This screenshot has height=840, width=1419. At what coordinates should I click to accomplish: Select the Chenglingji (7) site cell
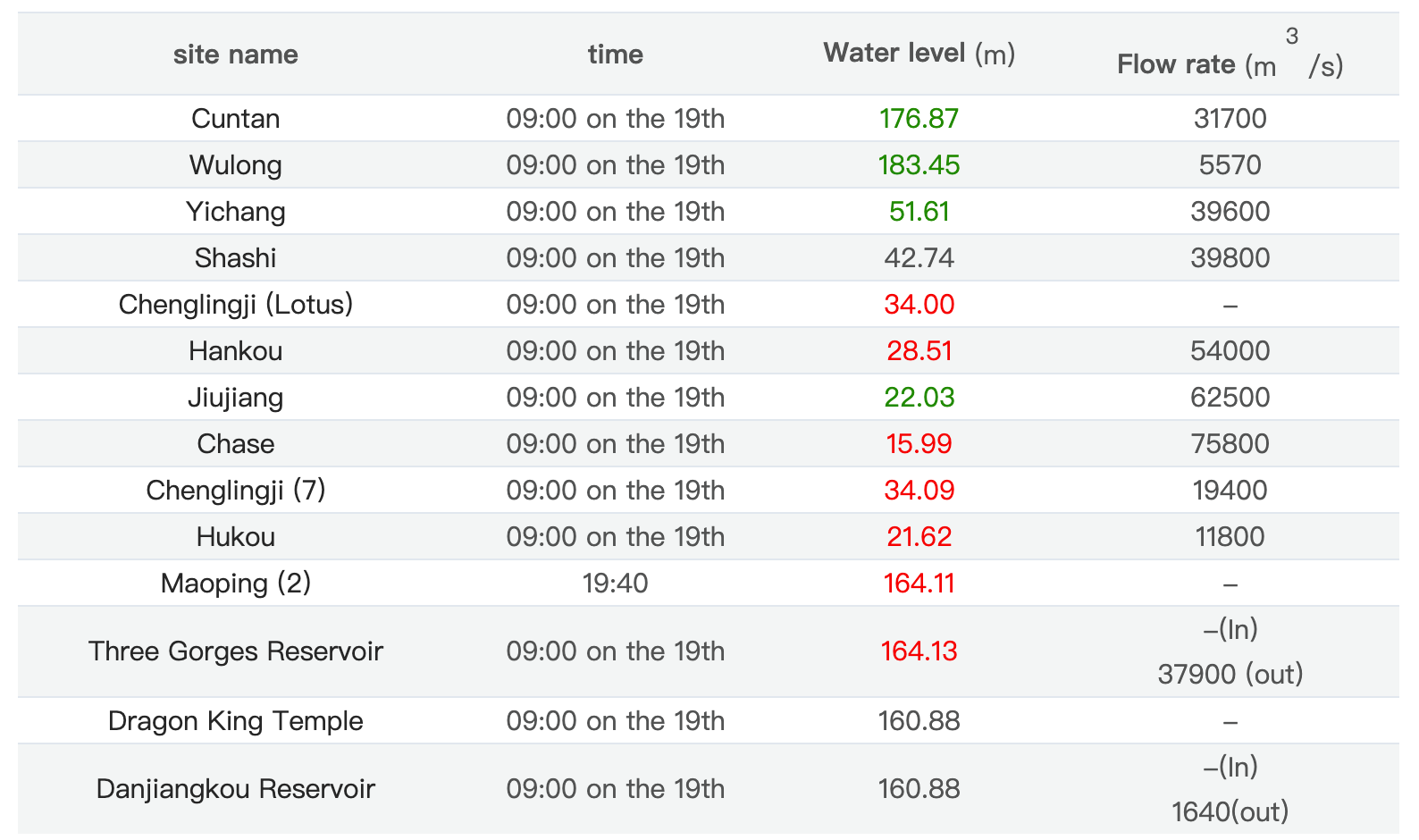236,491
